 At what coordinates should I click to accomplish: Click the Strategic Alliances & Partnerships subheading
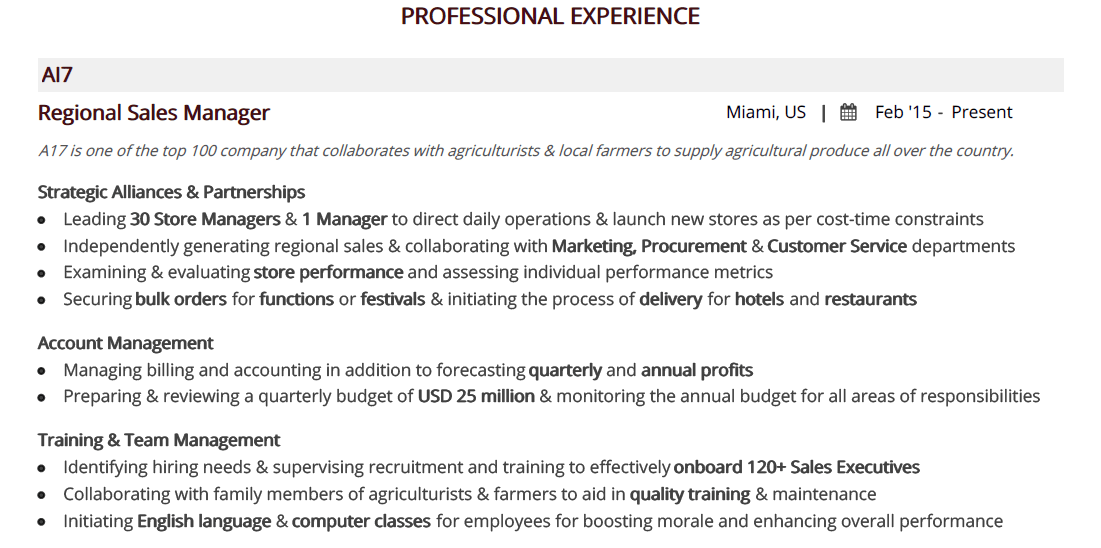point(171,192)
